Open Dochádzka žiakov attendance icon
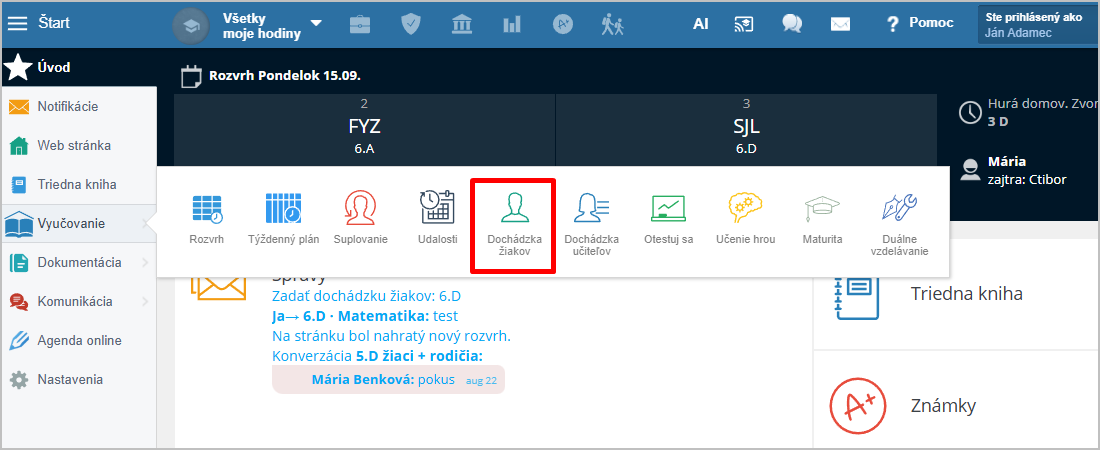This screenshot has height=450, width=1100. (514, 208)
